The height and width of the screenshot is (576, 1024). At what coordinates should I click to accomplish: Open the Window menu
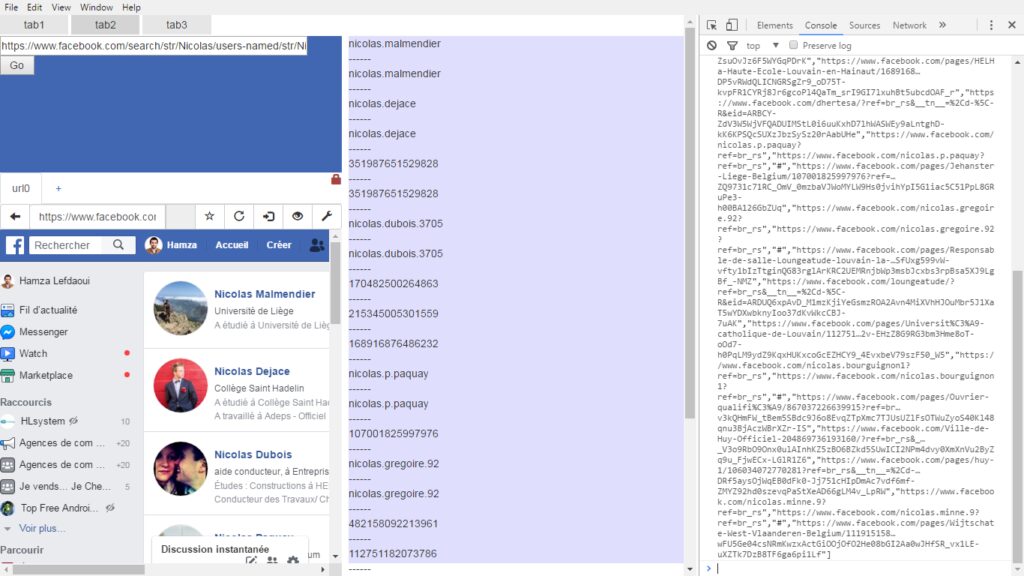(97, 7)
